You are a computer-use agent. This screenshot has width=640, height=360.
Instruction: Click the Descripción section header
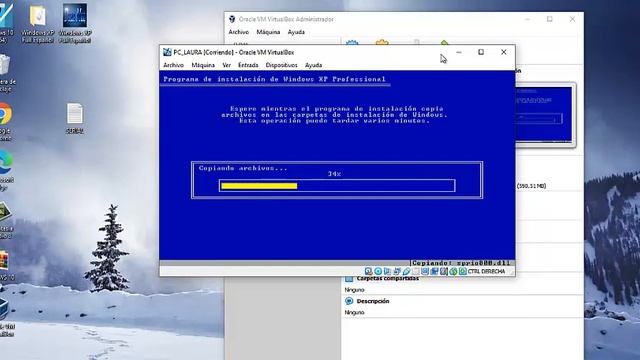click(x=373, y=301)
